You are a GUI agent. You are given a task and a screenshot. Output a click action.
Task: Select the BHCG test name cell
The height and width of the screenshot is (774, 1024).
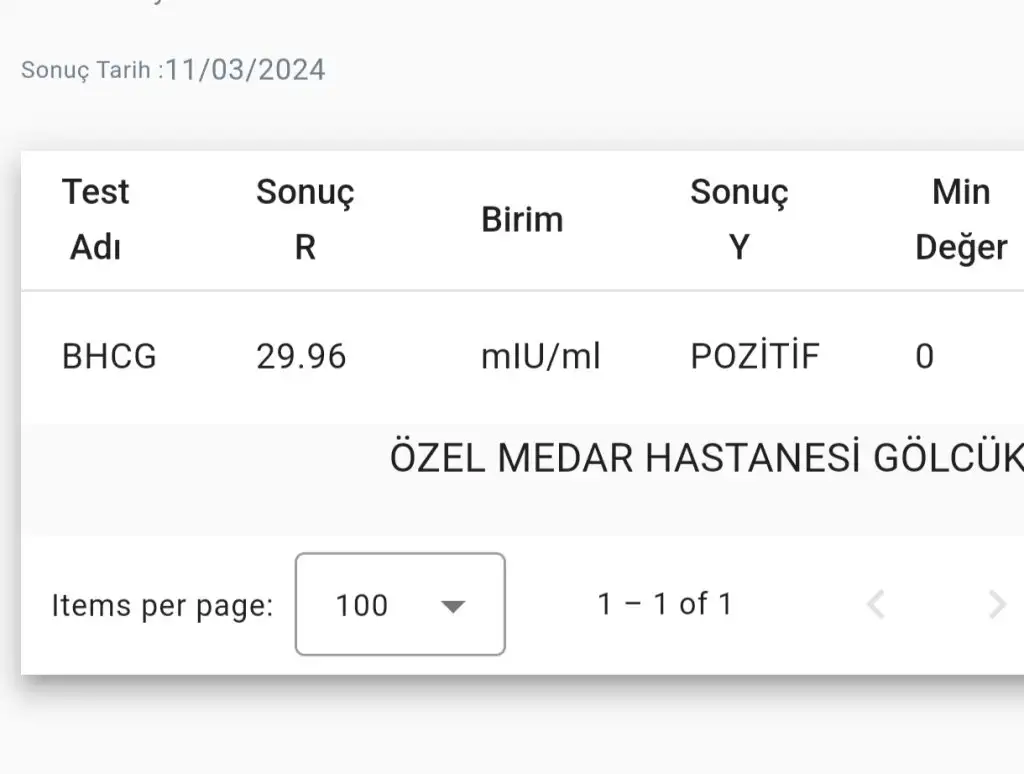109,357
